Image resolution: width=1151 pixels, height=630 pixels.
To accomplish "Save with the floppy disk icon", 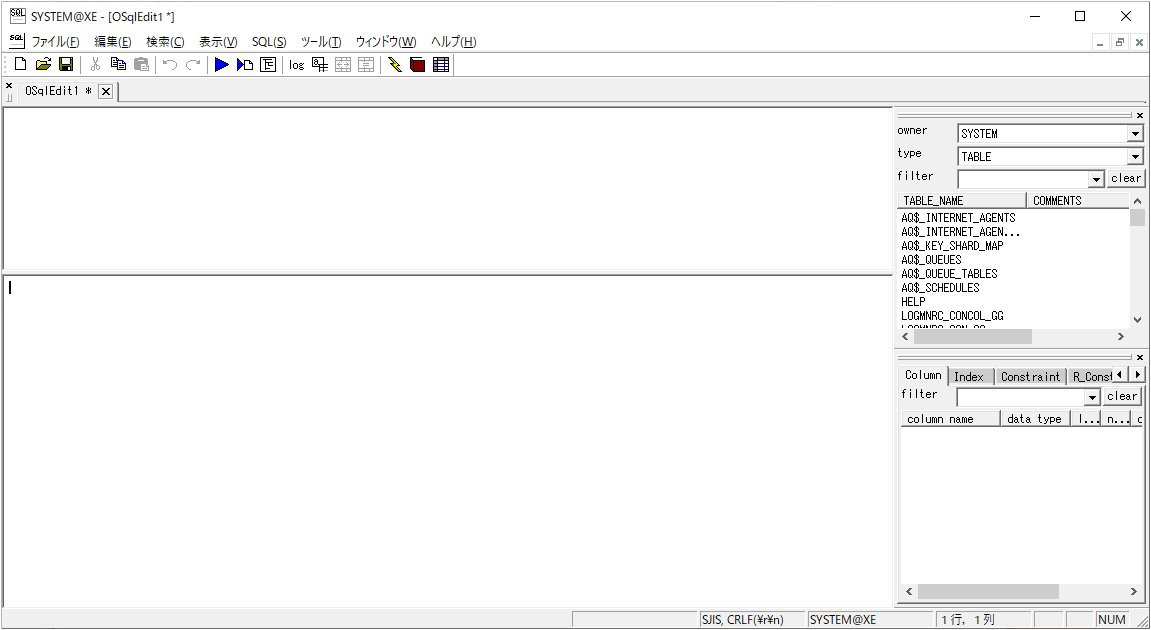I will point(66,65).
